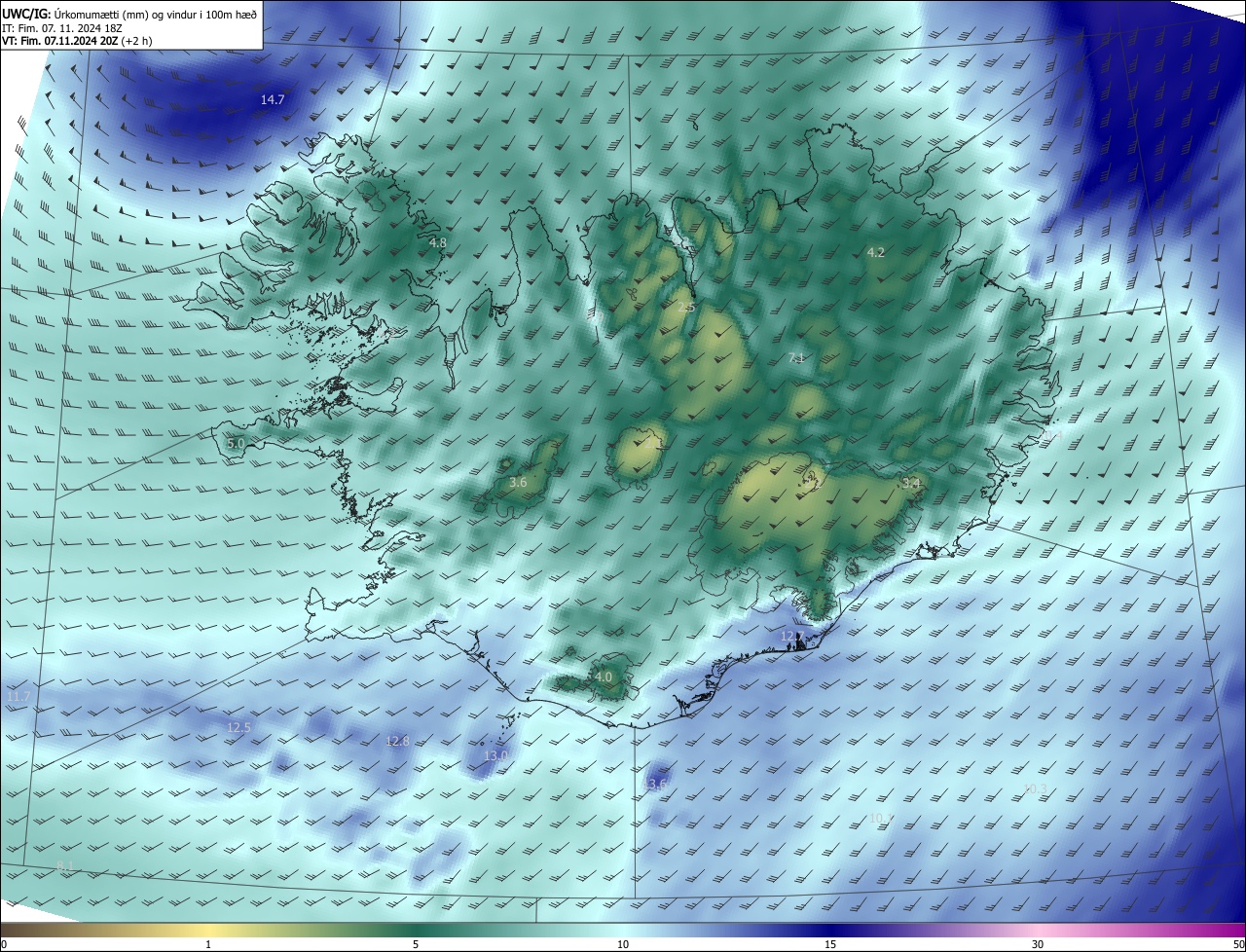The width and height of the screenshot is (1246, 952).
Task: Click the 4.2 label in northeast Iceland
Action: point(876,252)
